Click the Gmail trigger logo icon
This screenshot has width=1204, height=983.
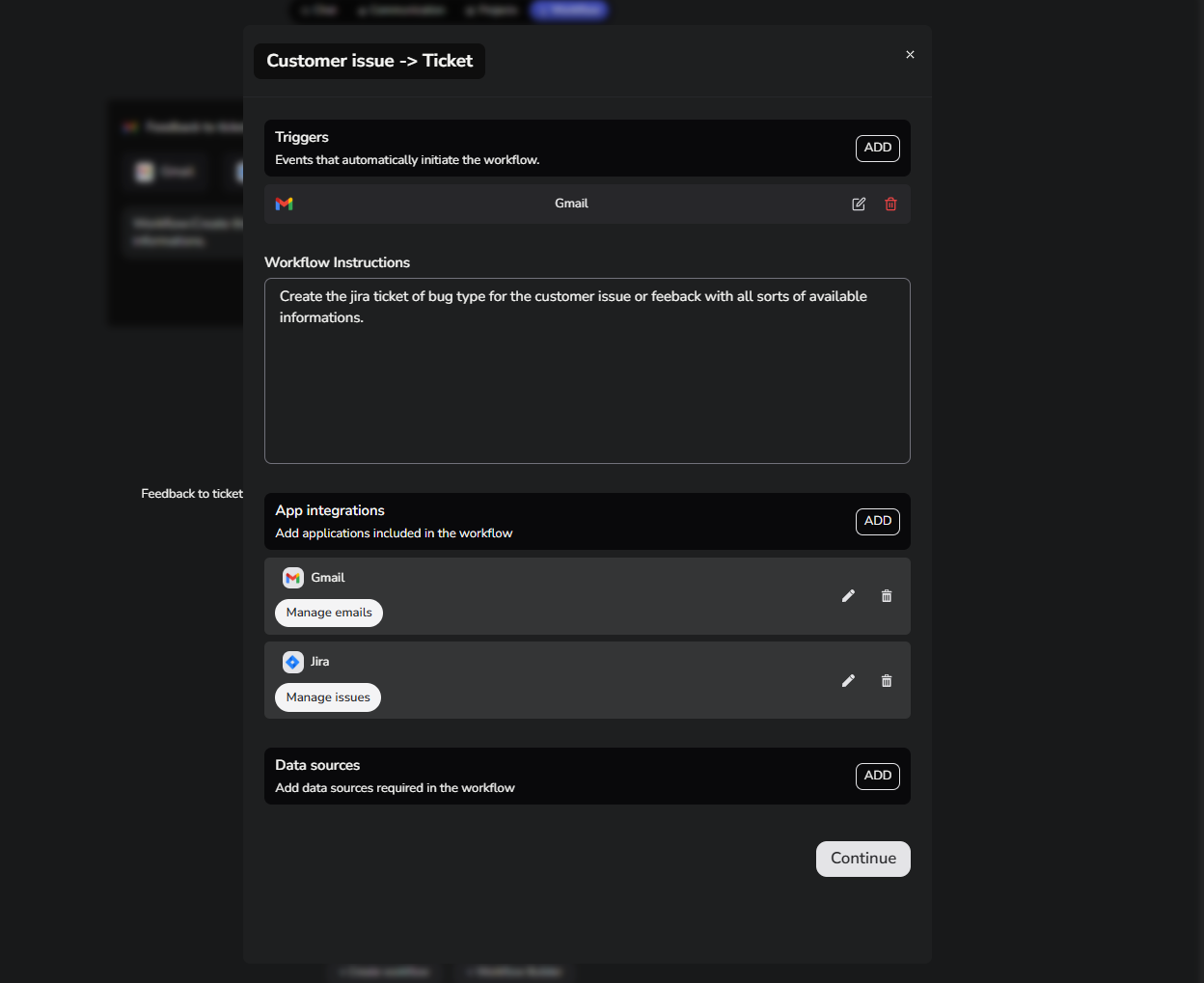[x=284, y=204]
